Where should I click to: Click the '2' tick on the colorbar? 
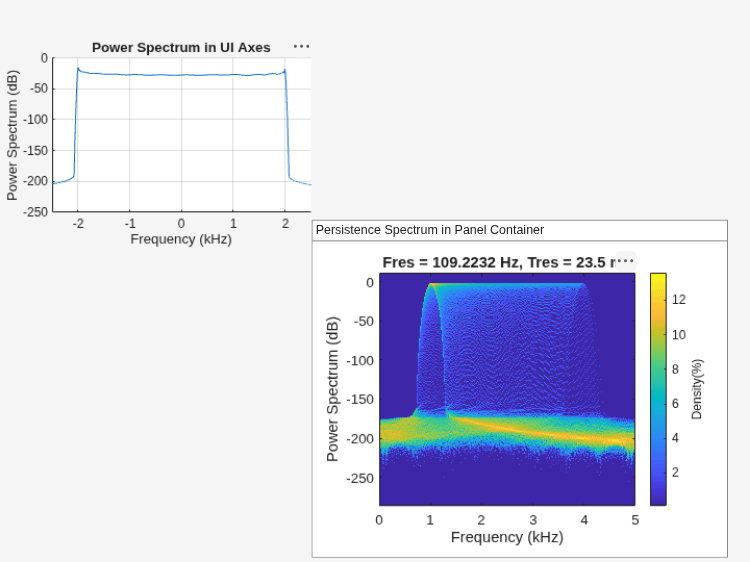coord(675,473)
